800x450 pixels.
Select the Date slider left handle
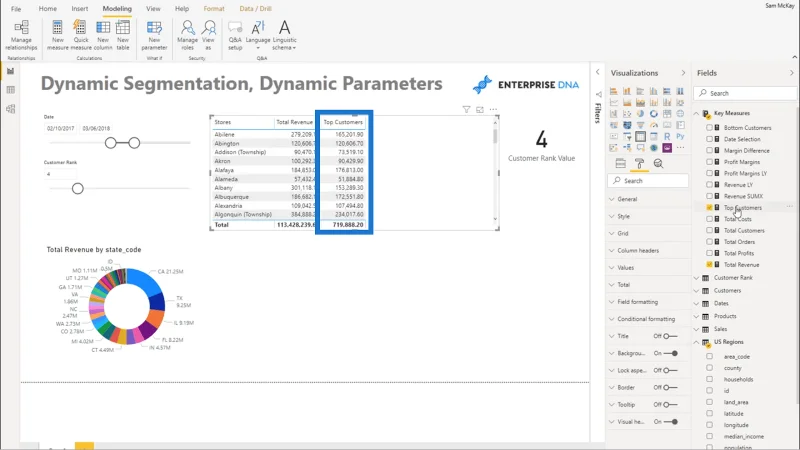point(111,143)
